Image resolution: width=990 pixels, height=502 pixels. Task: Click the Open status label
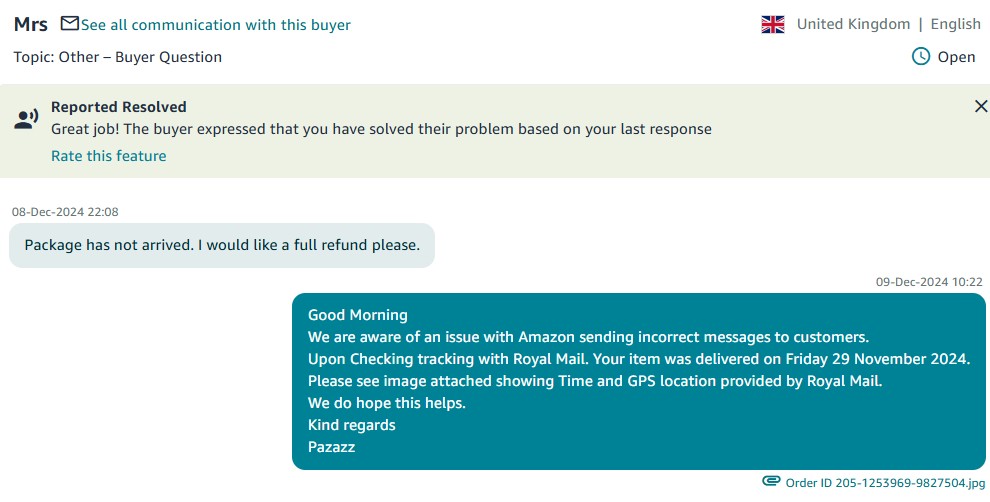[956, 57]
